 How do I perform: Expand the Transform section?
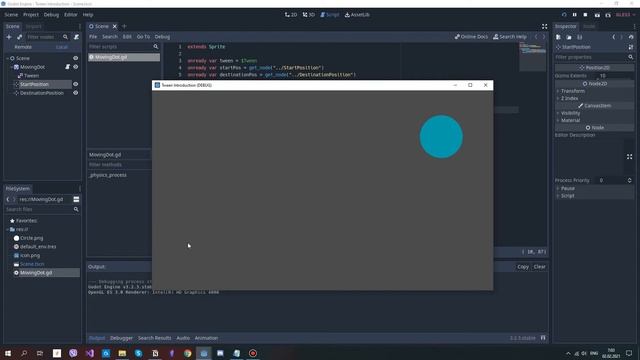tap(573, 91)
